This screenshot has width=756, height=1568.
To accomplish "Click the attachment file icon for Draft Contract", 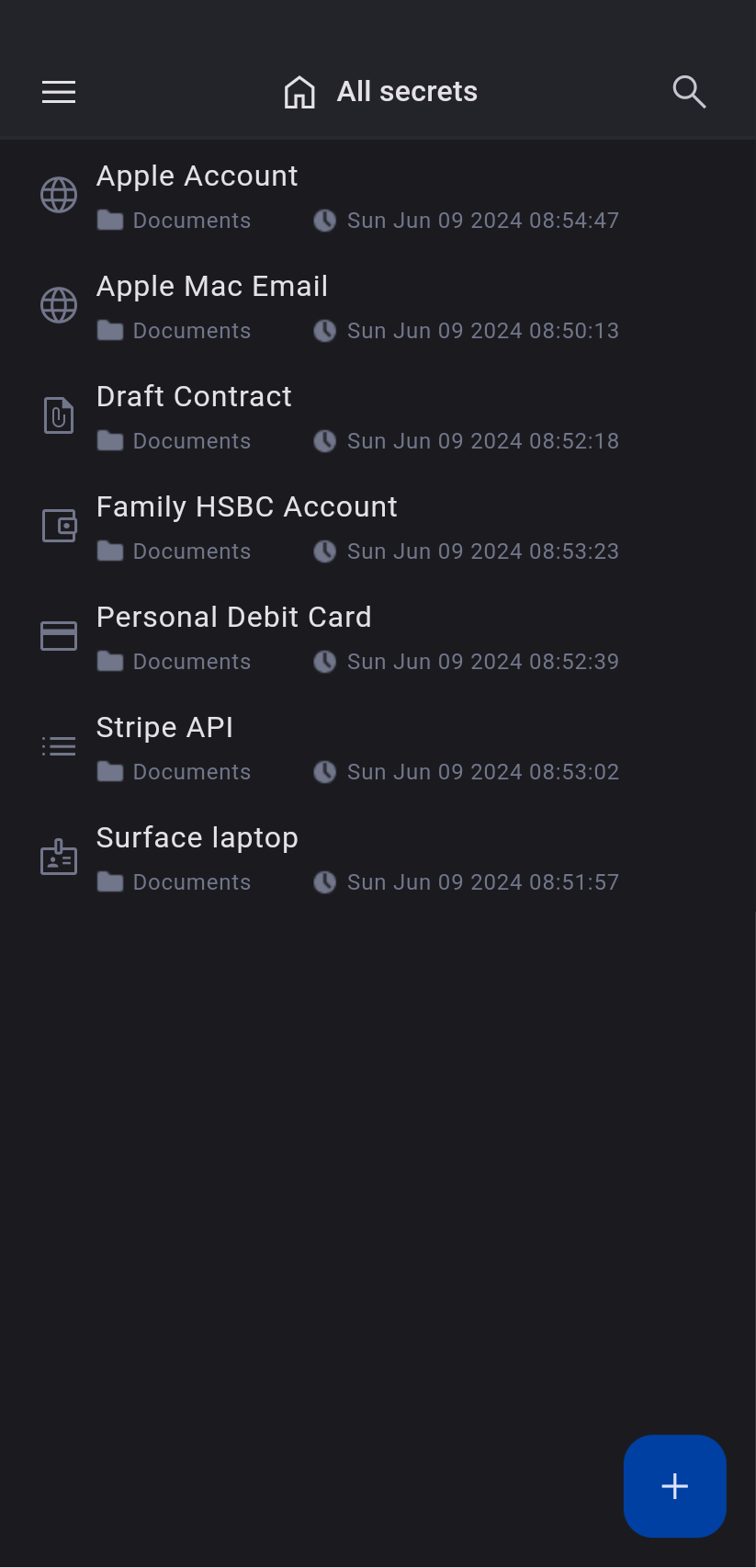I will click(59, 415).
